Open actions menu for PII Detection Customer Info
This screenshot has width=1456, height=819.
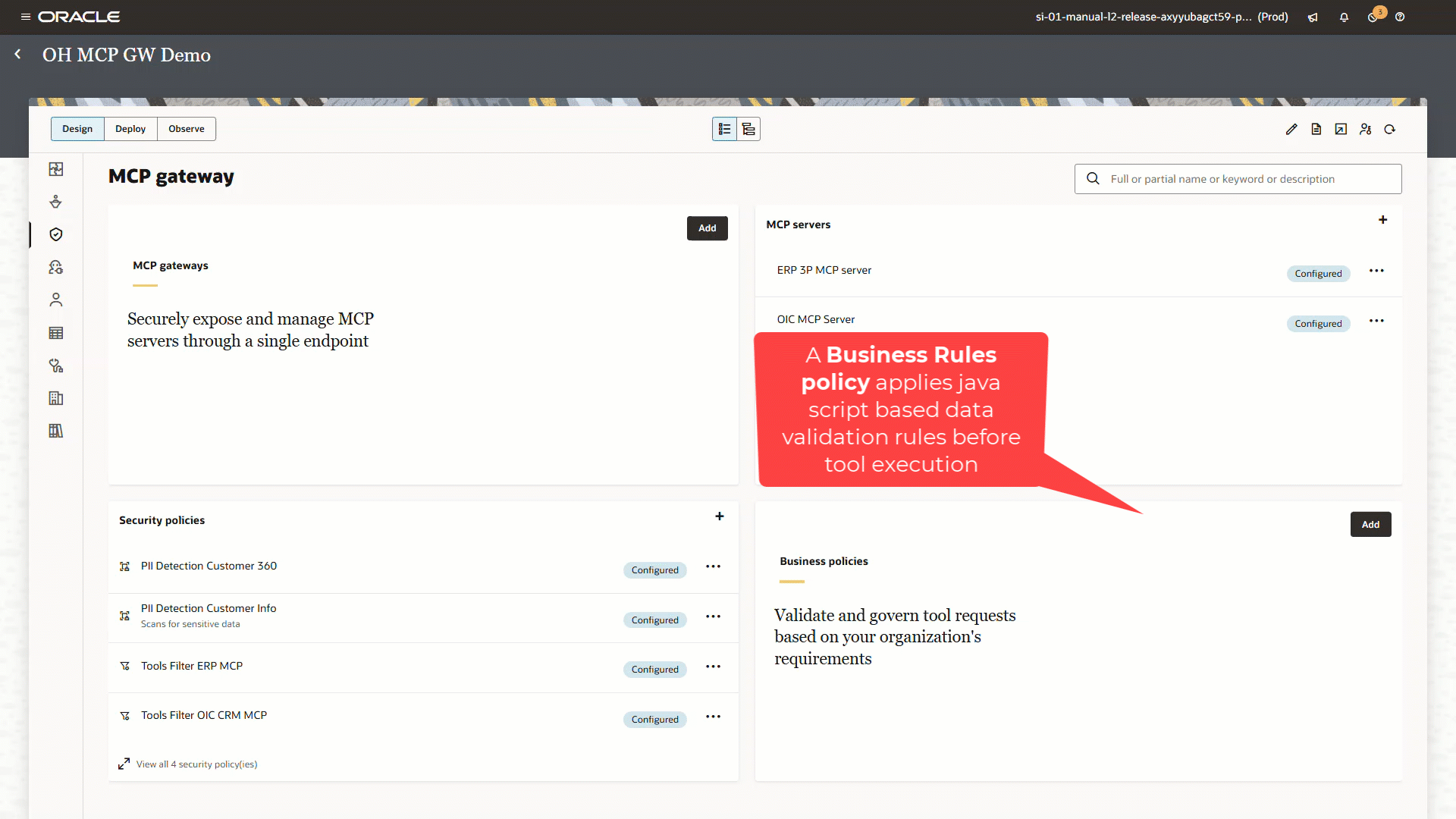point(714,617)
